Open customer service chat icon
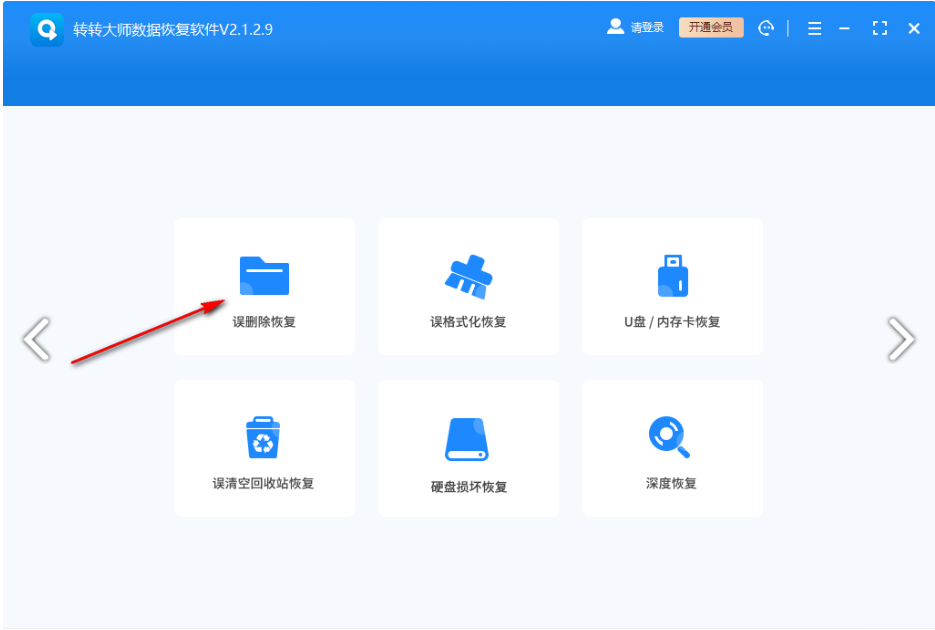The height and width of the screenshot is (630, 935). (766, 28)
